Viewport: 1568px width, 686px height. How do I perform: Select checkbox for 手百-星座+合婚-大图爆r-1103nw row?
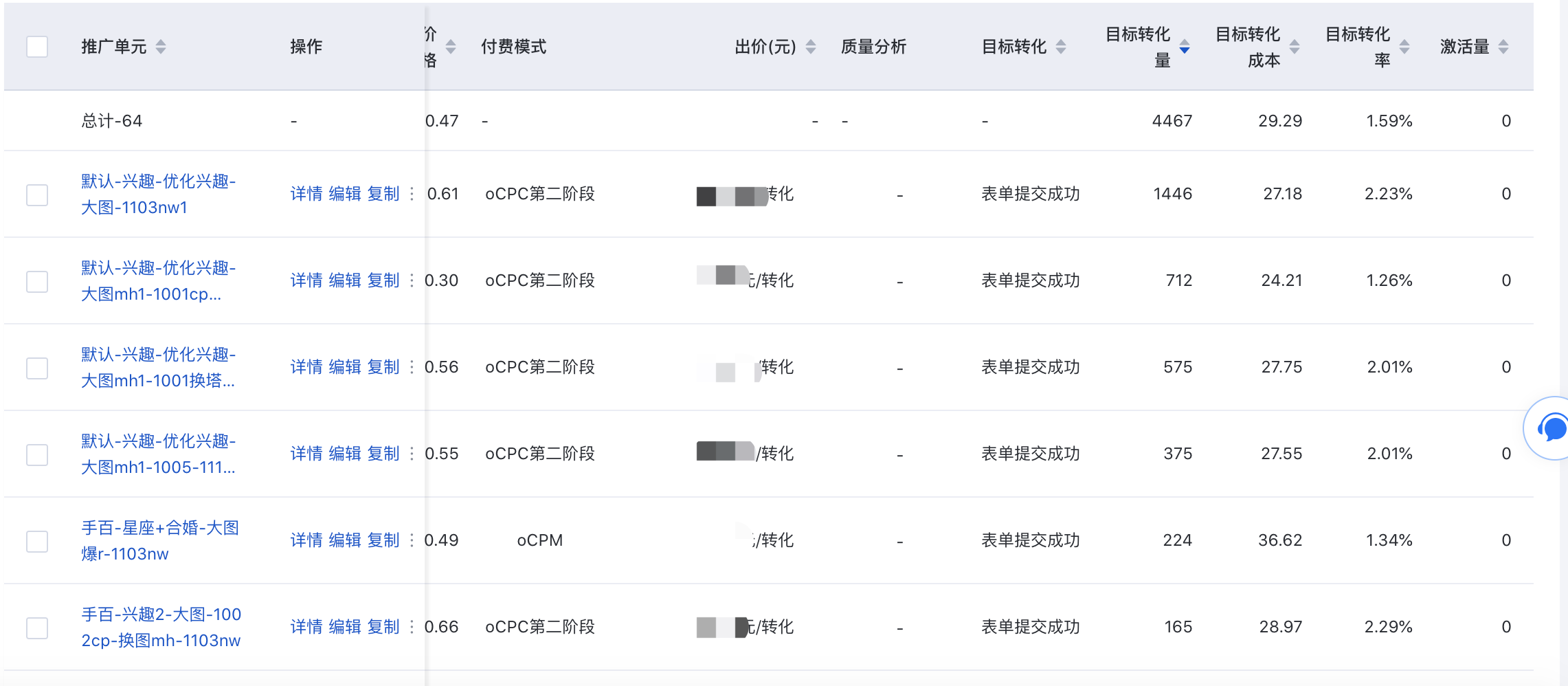37,541
